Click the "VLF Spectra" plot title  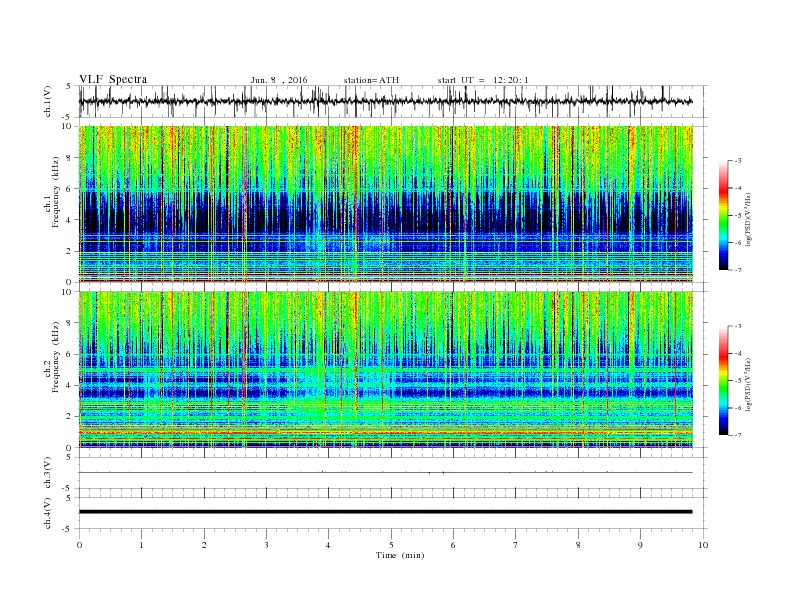(113, 79)
